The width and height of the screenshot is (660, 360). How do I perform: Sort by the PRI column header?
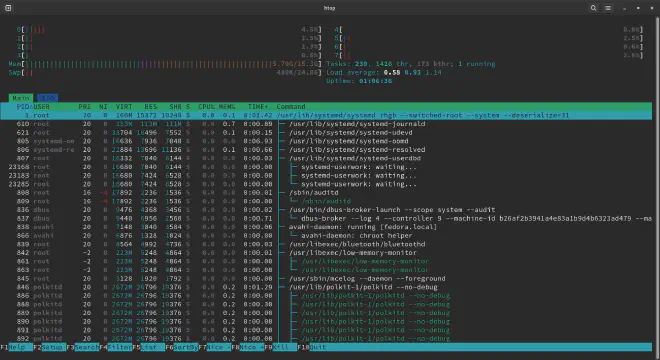tap(85, 107)
